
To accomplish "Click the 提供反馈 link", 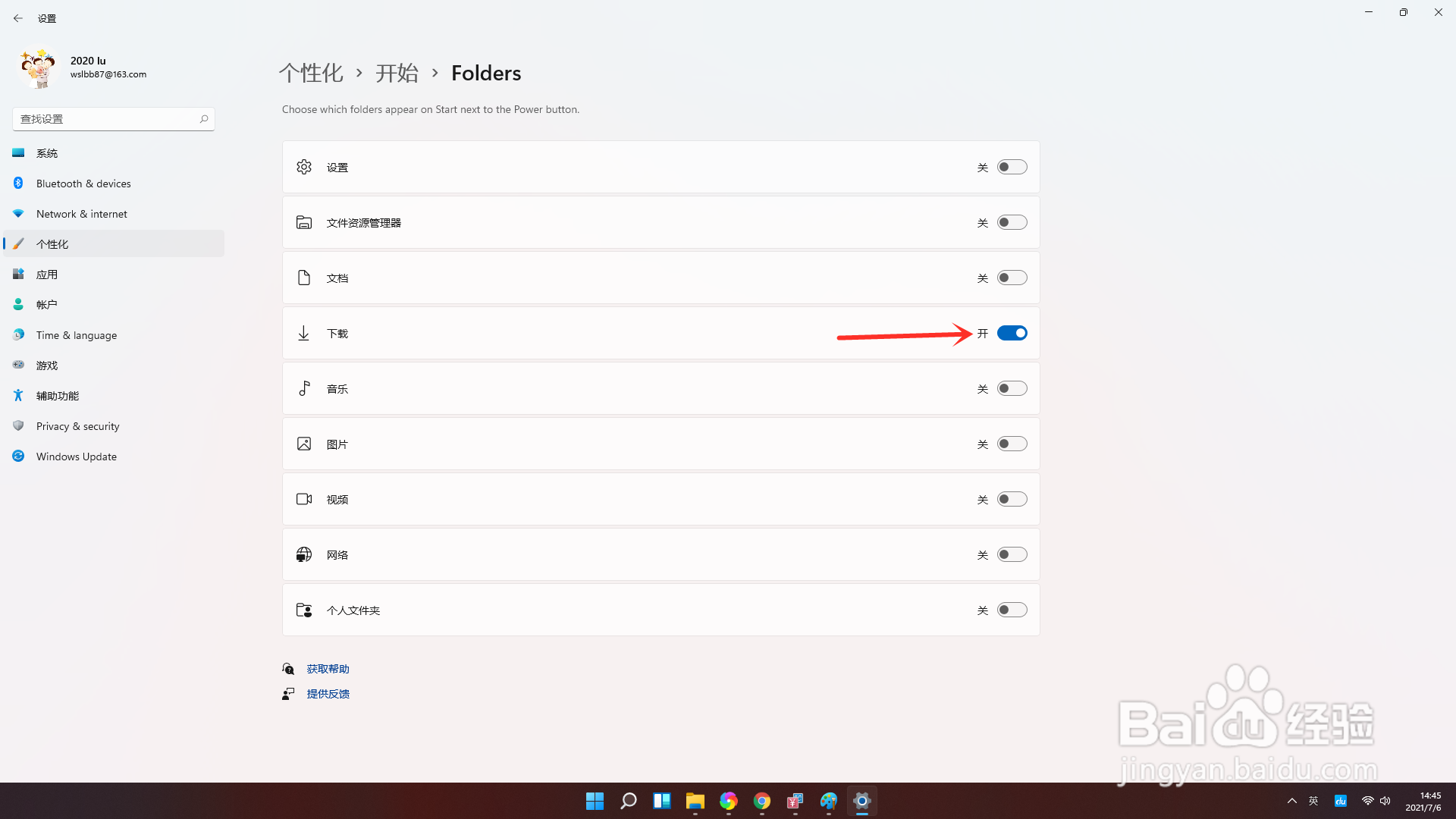I will [x=328, y=693].
